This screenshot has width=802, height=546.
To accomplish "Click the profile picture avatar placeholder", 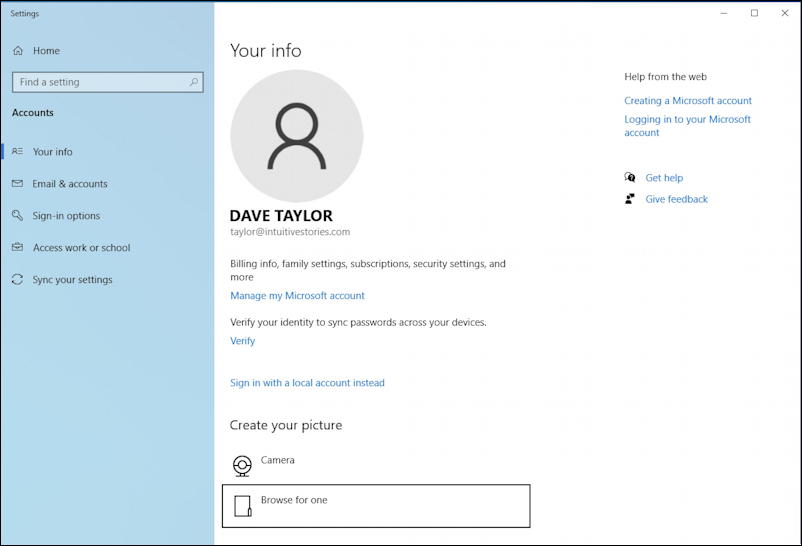I will 297,136.
